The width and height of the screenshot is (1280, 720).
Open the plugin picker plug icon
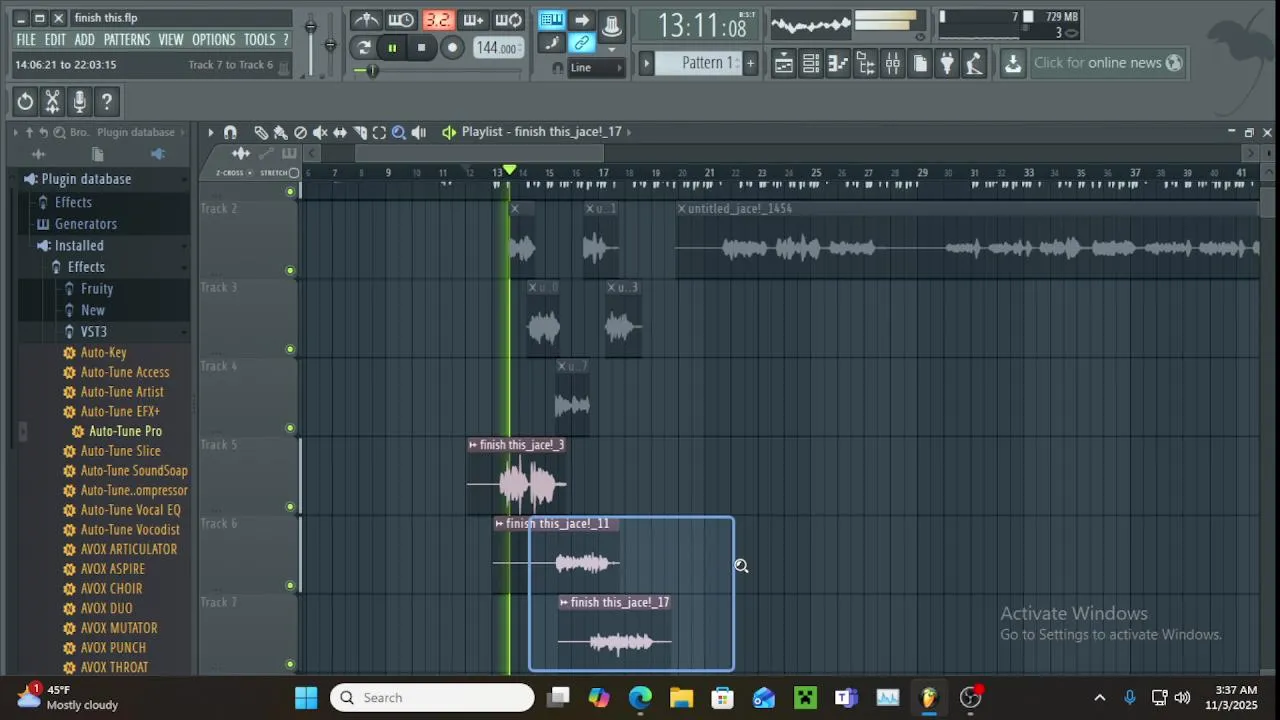pyautogui.click(x=947, y=63)
